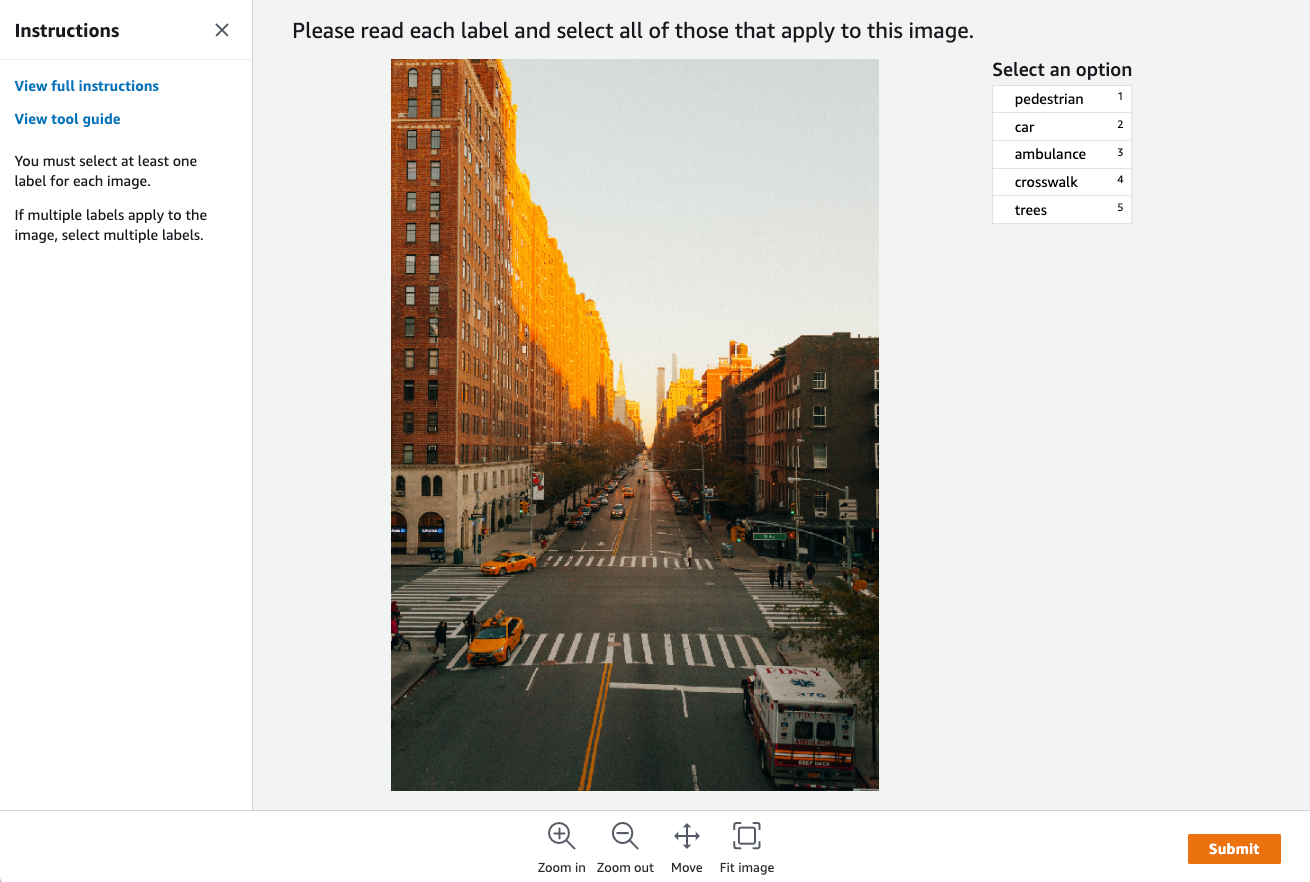The height and width of the screenshot is (882, 1310).
Task: Select the pedestrian label option
Action: (x=1061, y=99)
